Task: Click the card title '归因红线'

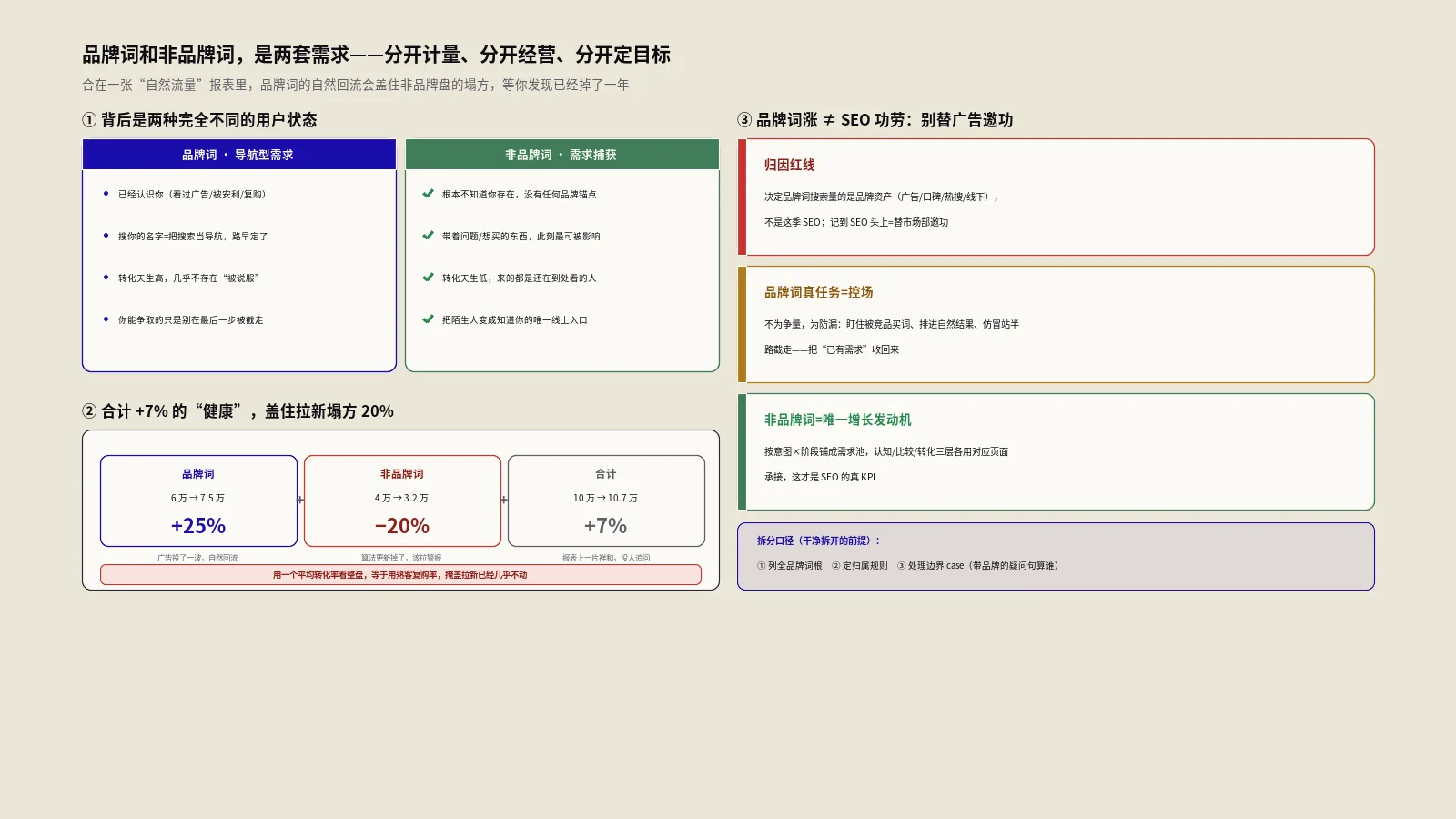Action: pyautogui.click(x=790, y=165)
